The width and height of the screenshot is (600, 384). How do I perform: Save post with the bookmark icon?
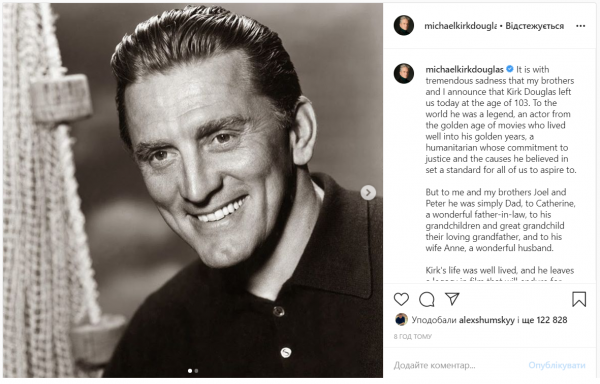pos(579,299)
